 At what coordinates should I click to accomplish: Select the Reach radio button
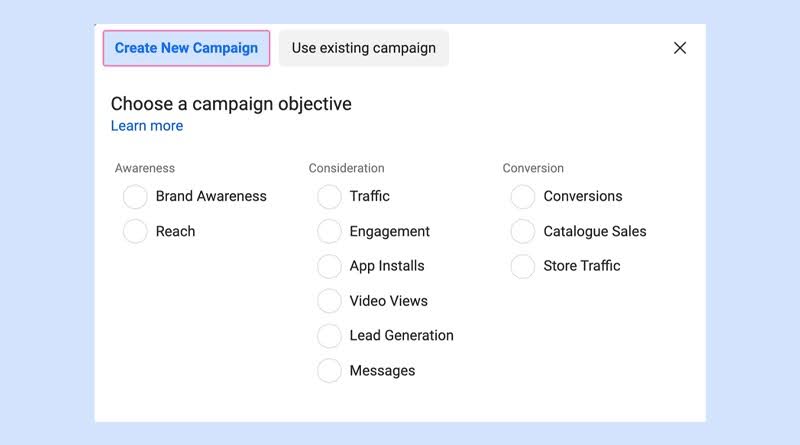click(135, 231)
